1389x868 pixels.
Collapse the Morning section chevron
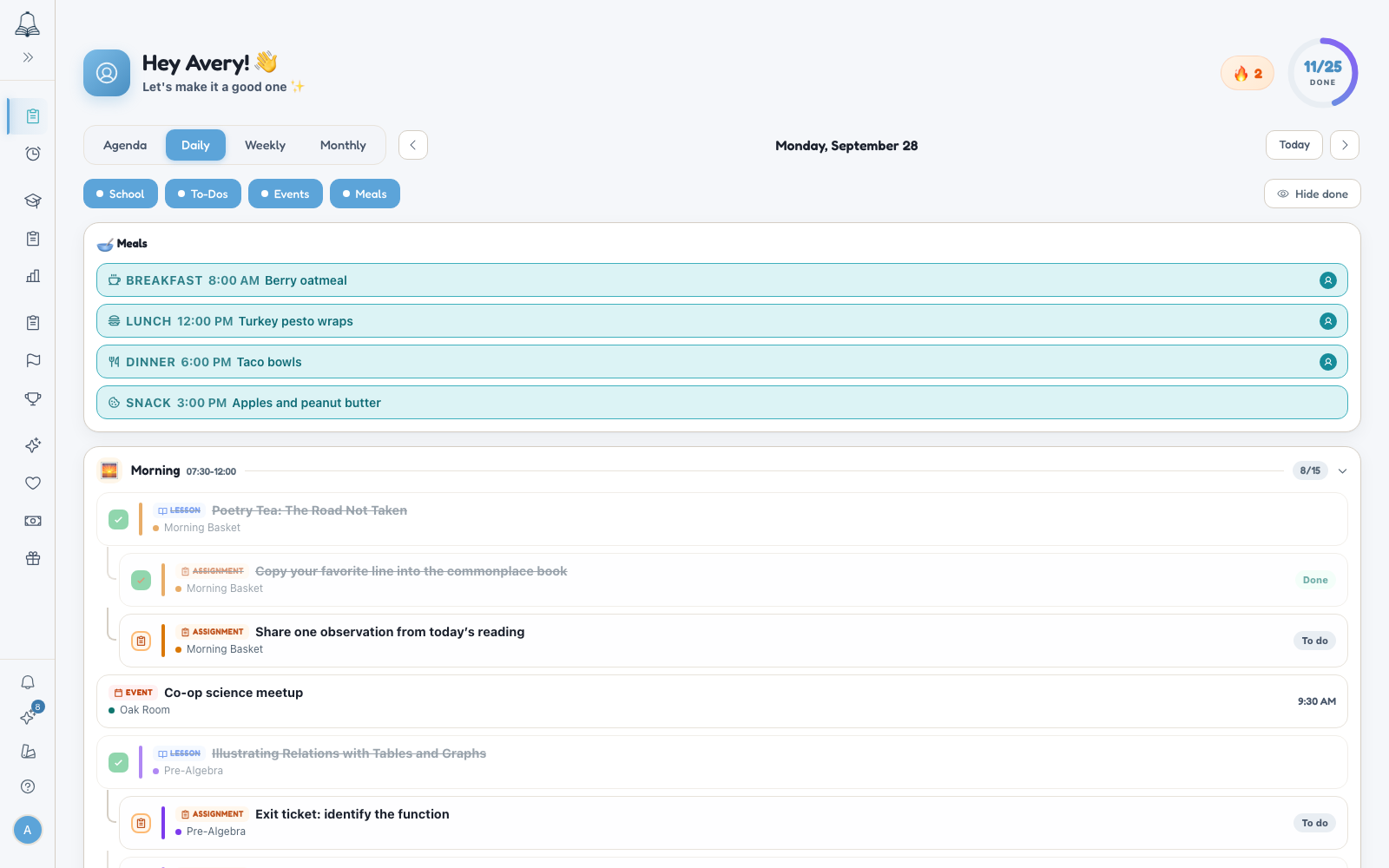pyautogui.click(x=1342, y=470)
